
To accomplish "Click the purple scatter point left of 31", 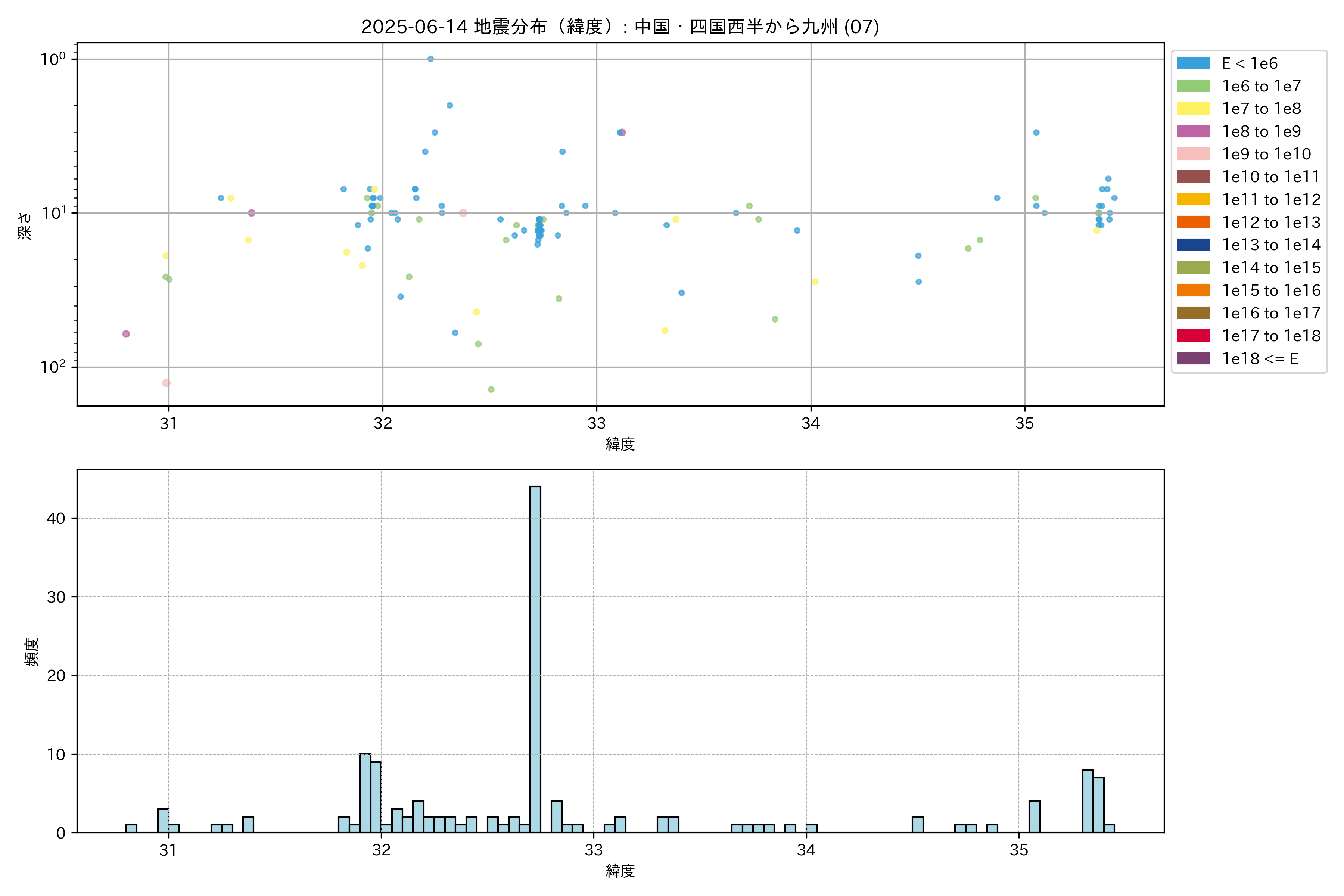I will 126,334.
